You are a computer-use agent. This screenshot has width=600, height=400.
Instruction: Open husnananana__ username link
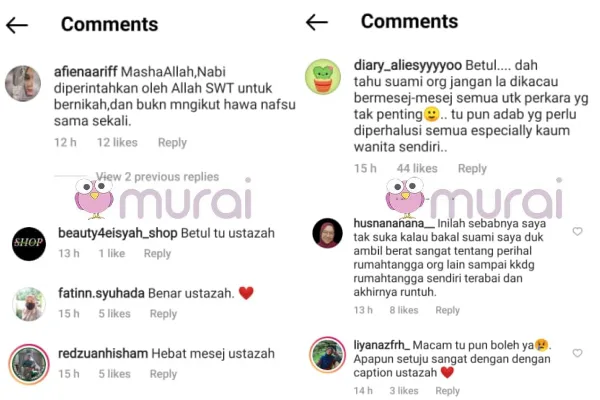394,223
